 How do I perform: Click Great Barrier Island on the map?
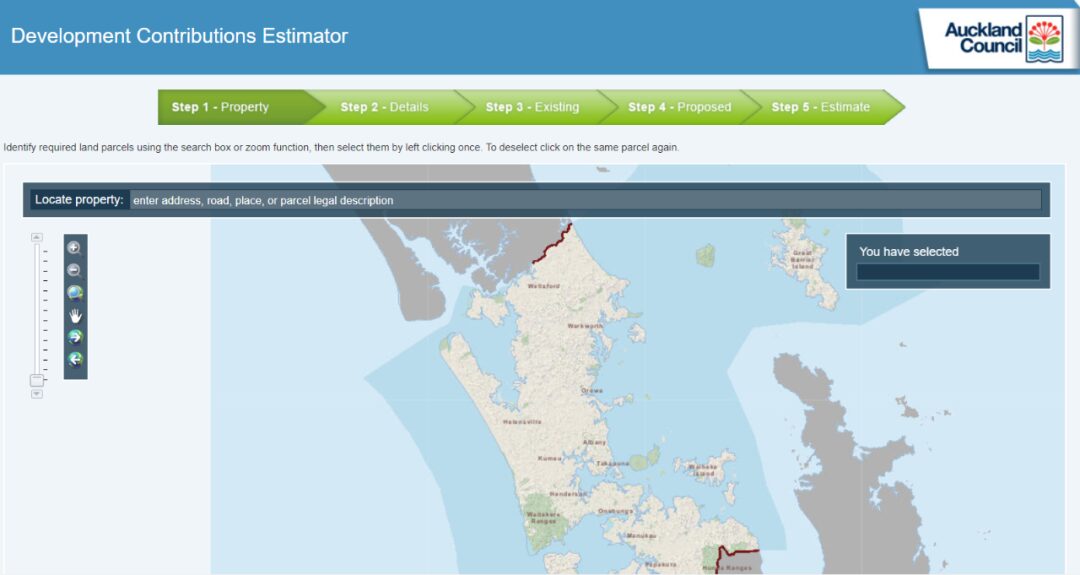tap(805, 262)
